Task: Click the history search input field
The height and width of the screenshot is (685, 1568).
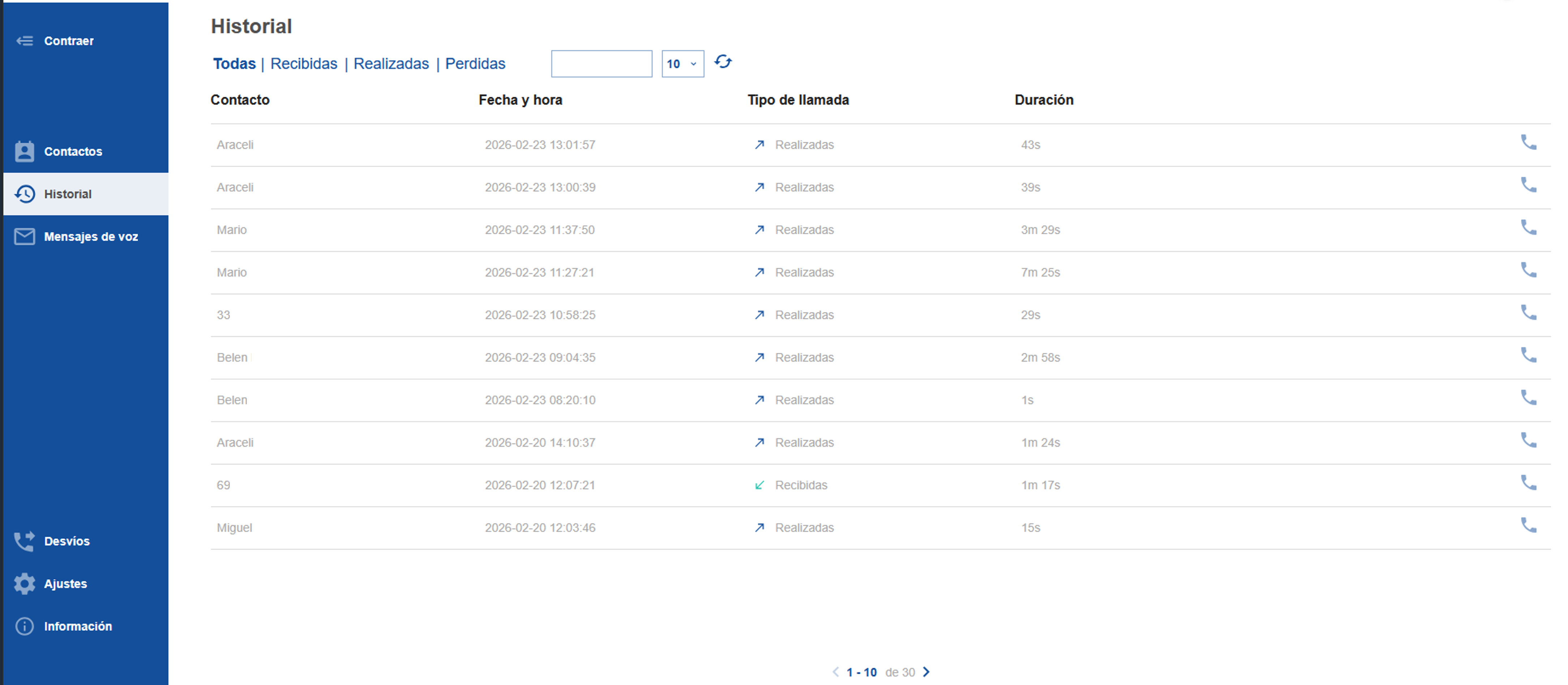Action: [x=601, y=64]
